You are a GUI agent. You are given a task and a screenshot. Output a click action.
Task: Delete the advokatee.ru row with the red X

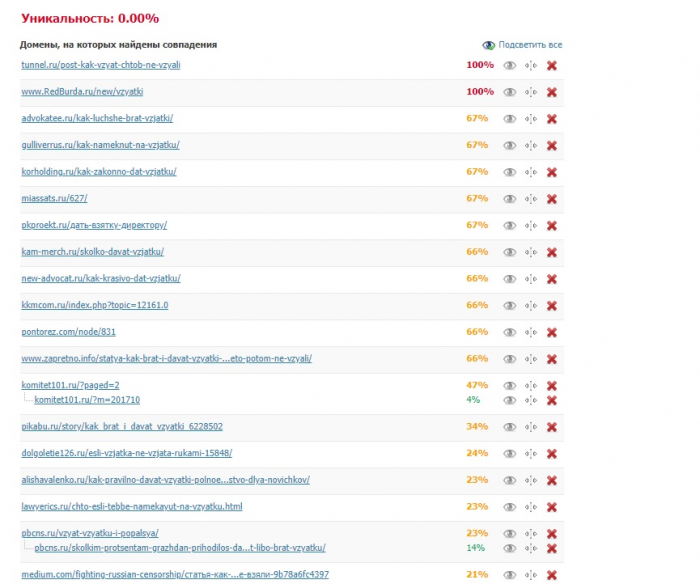click(552, 119)
